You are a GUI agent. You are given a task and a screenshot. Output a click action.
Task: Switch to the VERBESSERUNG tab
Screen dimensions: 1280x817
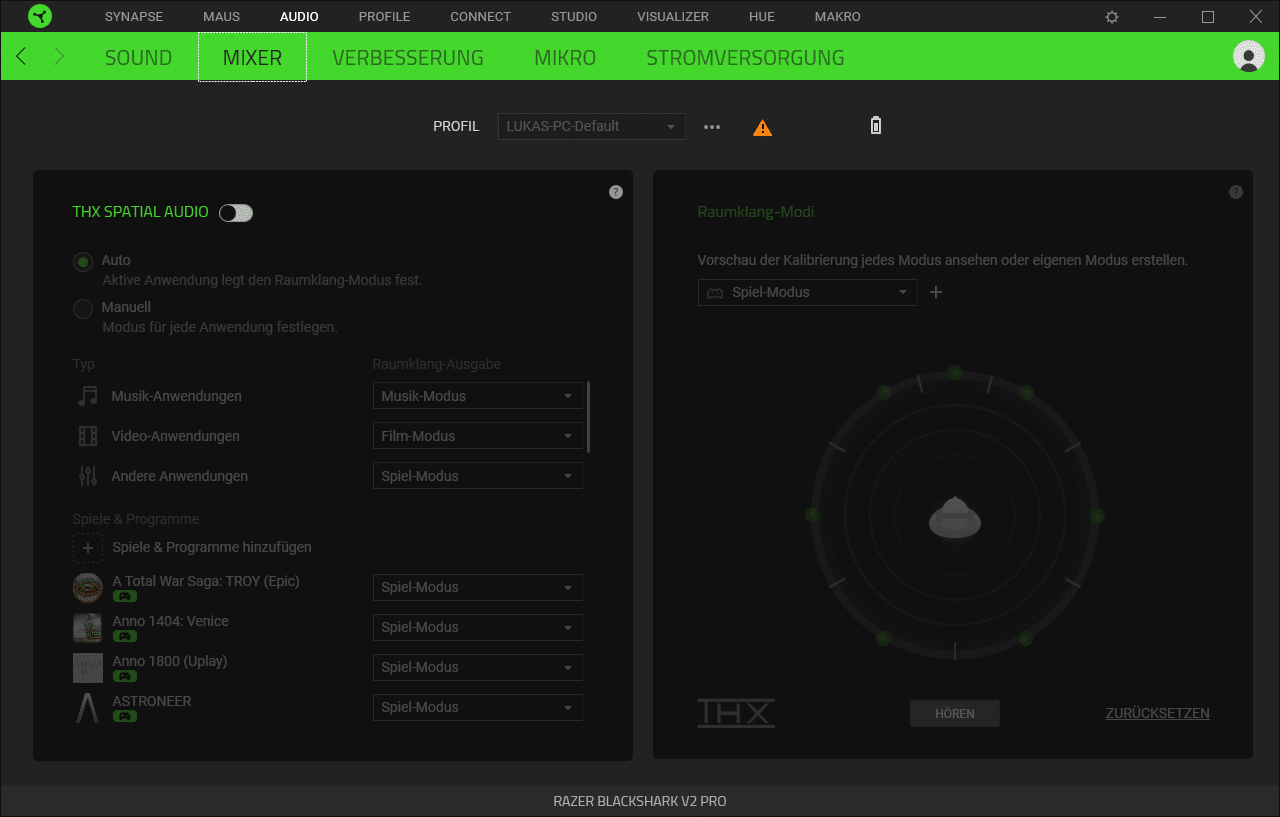coord(407,58)
